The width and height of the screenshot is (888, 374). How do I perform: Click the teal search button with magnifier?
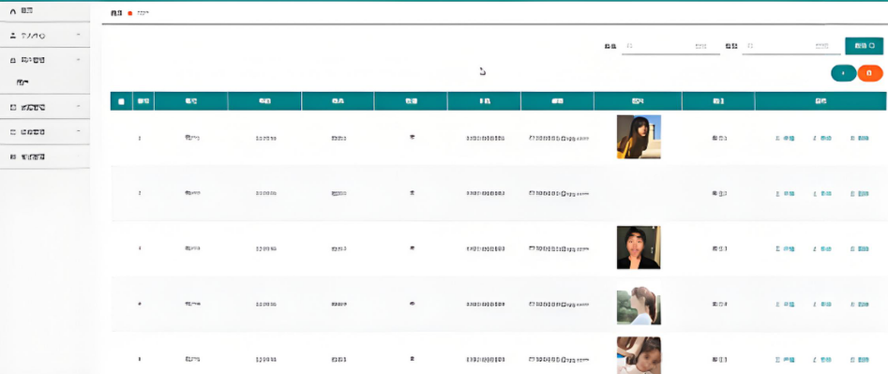point(864,46)
